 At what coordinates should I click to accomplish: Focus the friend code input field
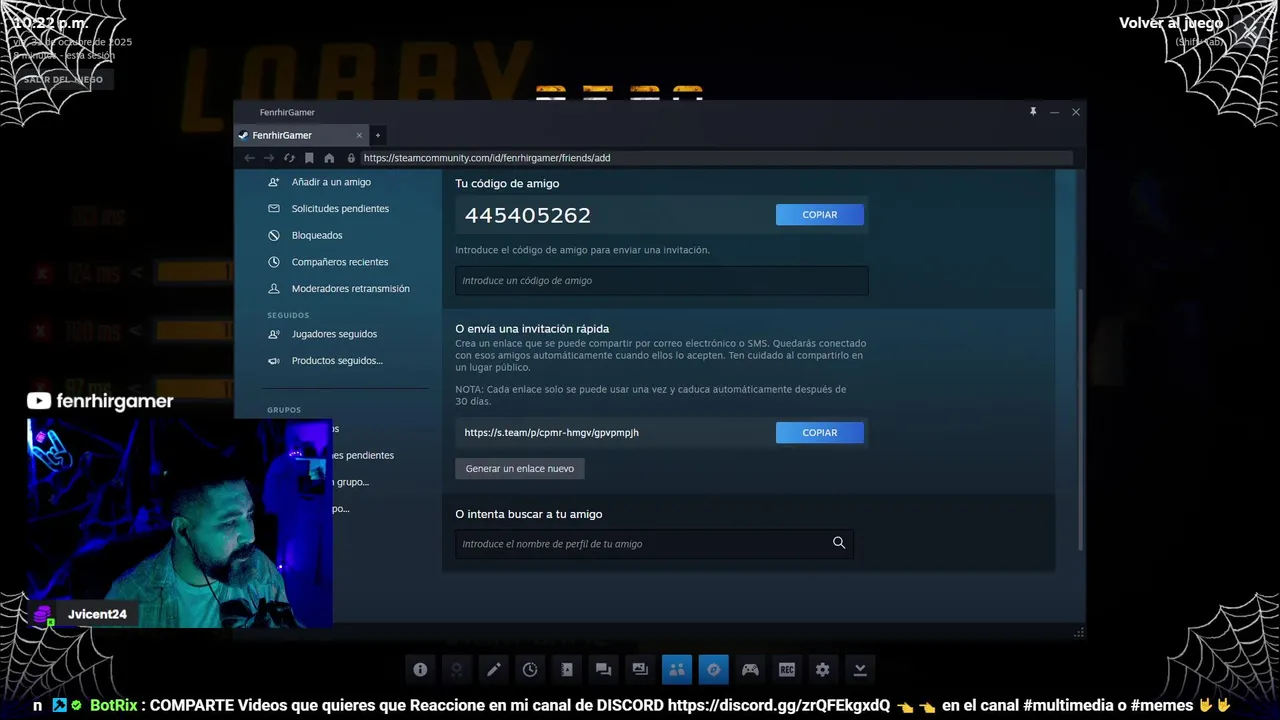[661, 280]
